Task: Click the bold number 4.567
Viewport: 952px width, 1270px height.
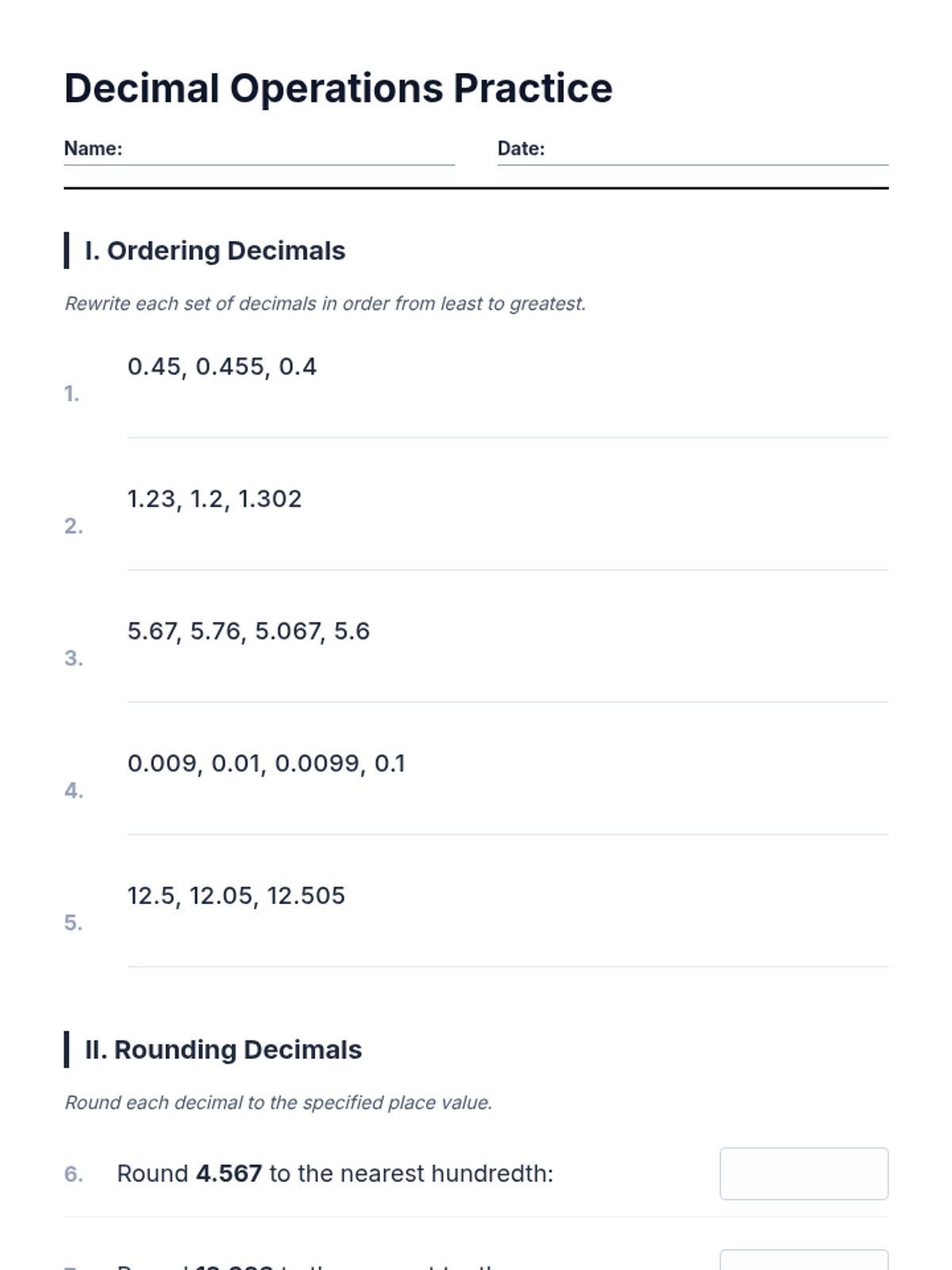Action: [x=228, y=1174]
